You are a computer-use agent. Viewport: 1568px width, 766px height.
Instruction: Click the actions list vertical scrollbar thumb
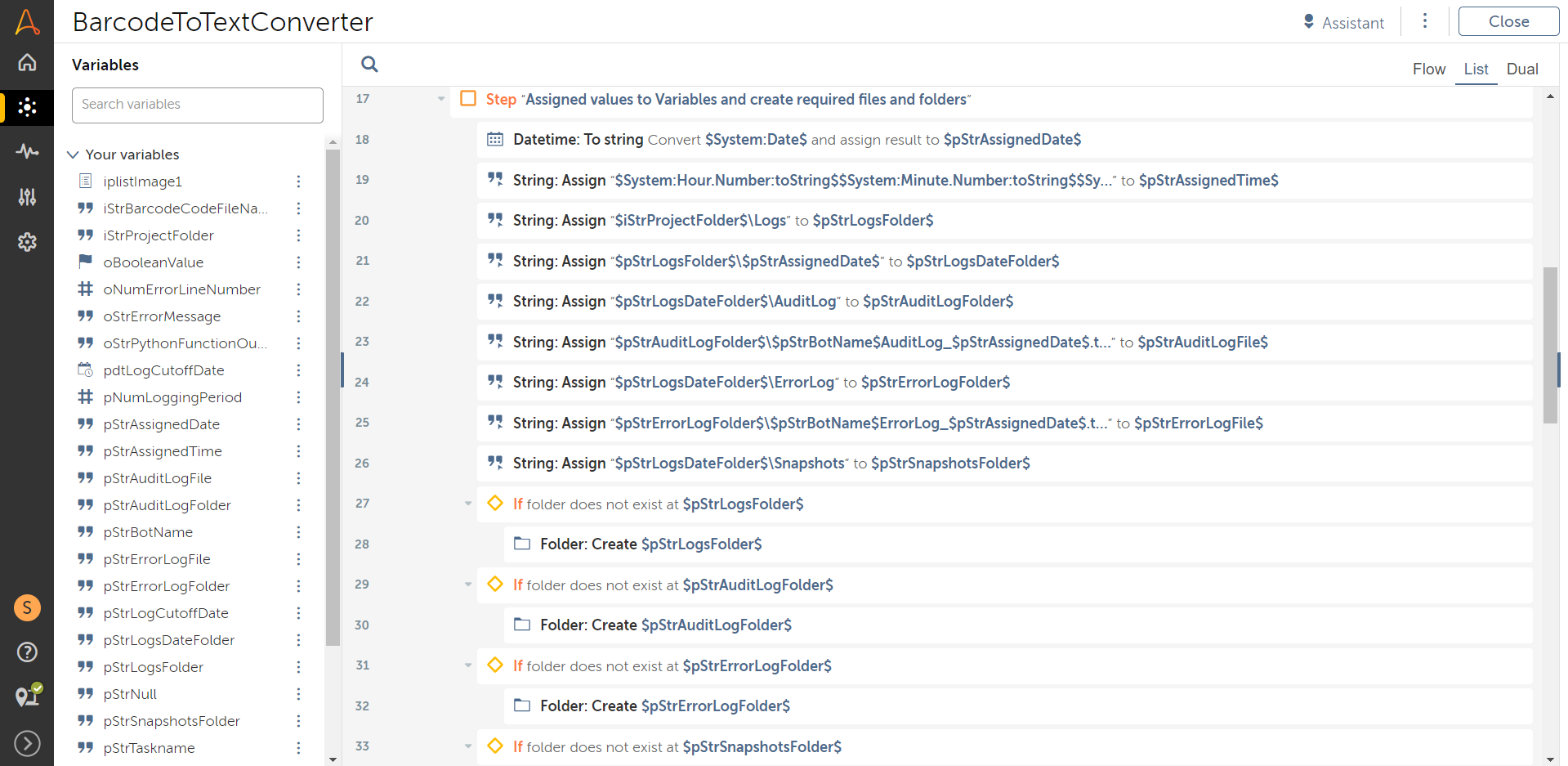tap(1549, 345)
